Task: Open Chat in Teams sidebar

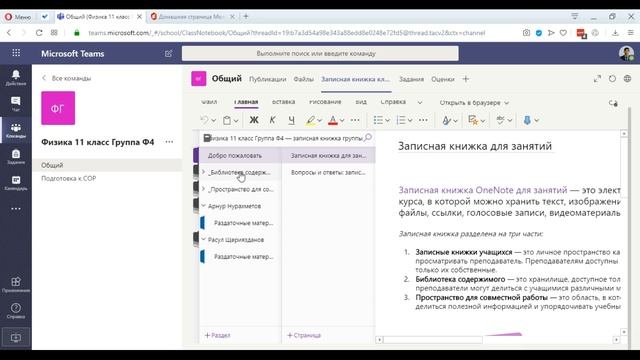Action: click(x=16, y=104)
